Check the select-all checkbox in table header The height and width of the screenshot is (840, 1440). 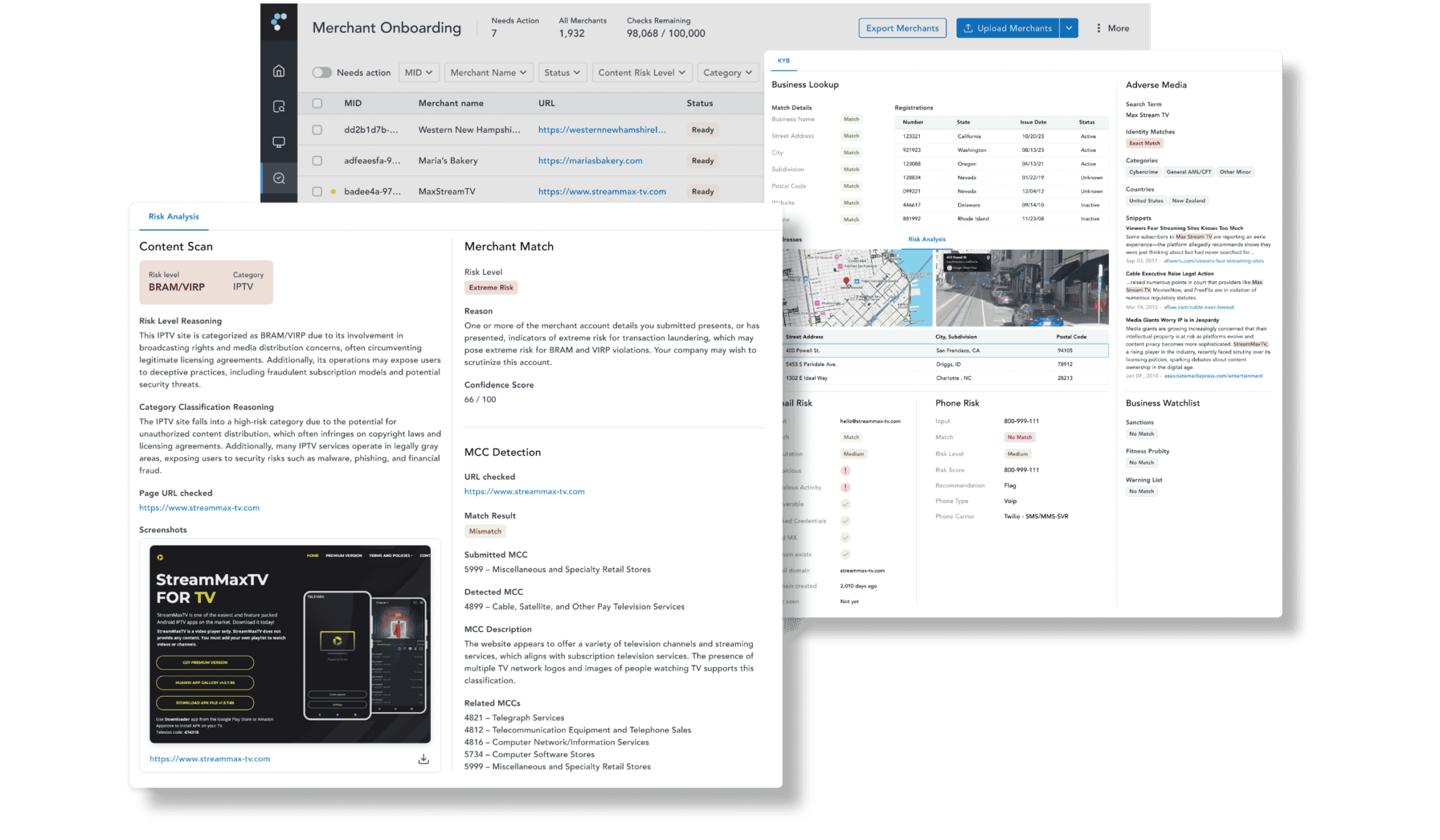tap(317, 103)
